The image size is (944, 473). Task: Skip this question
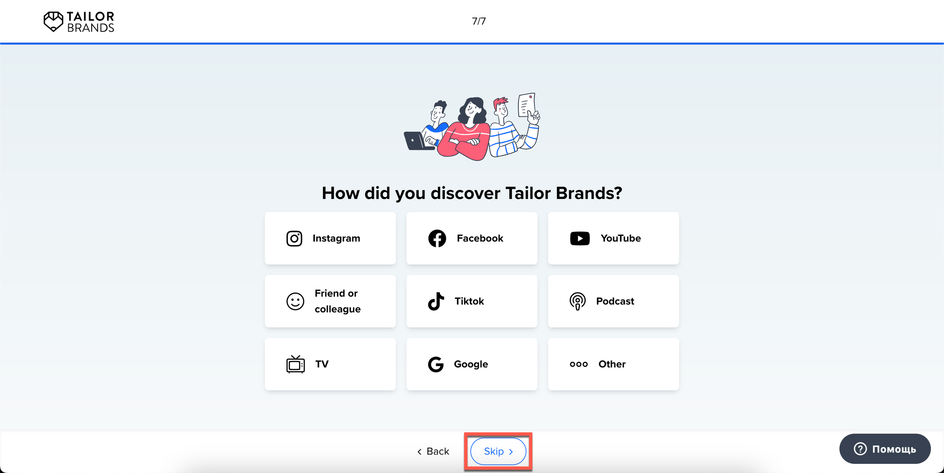tap(498, 451)
